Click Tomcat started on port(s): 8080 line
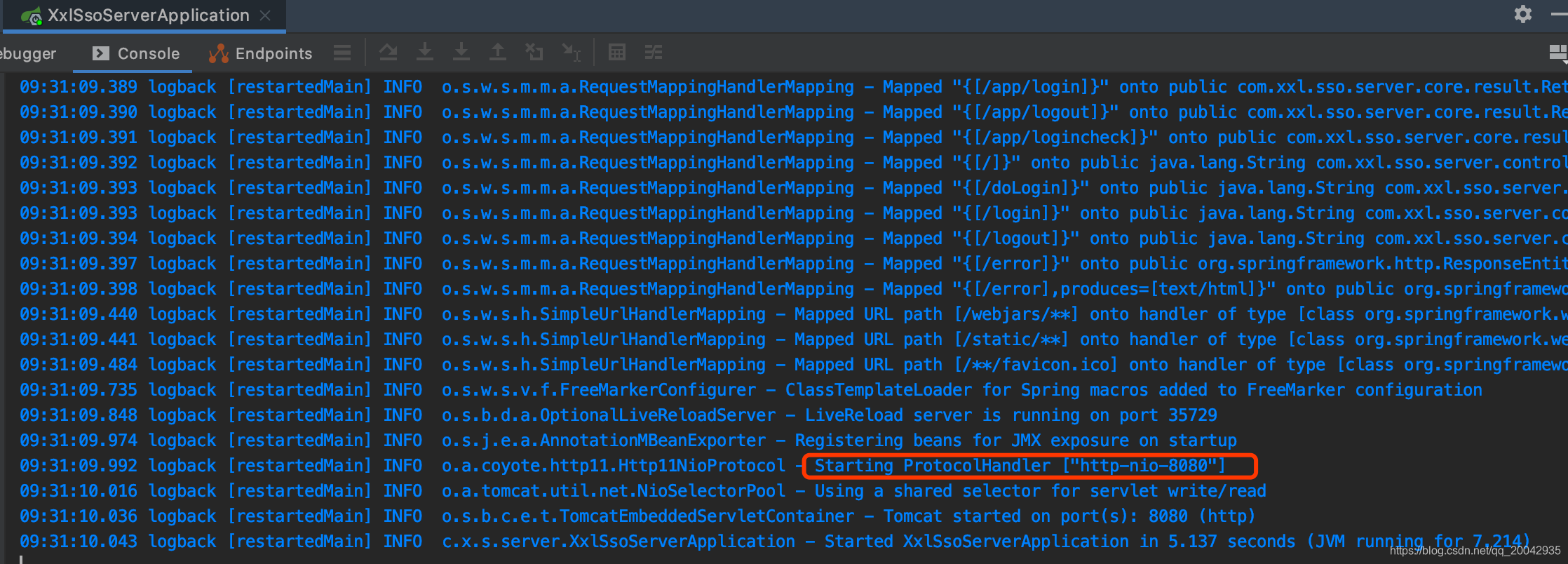1568x564 pixels. click(637, 516)
